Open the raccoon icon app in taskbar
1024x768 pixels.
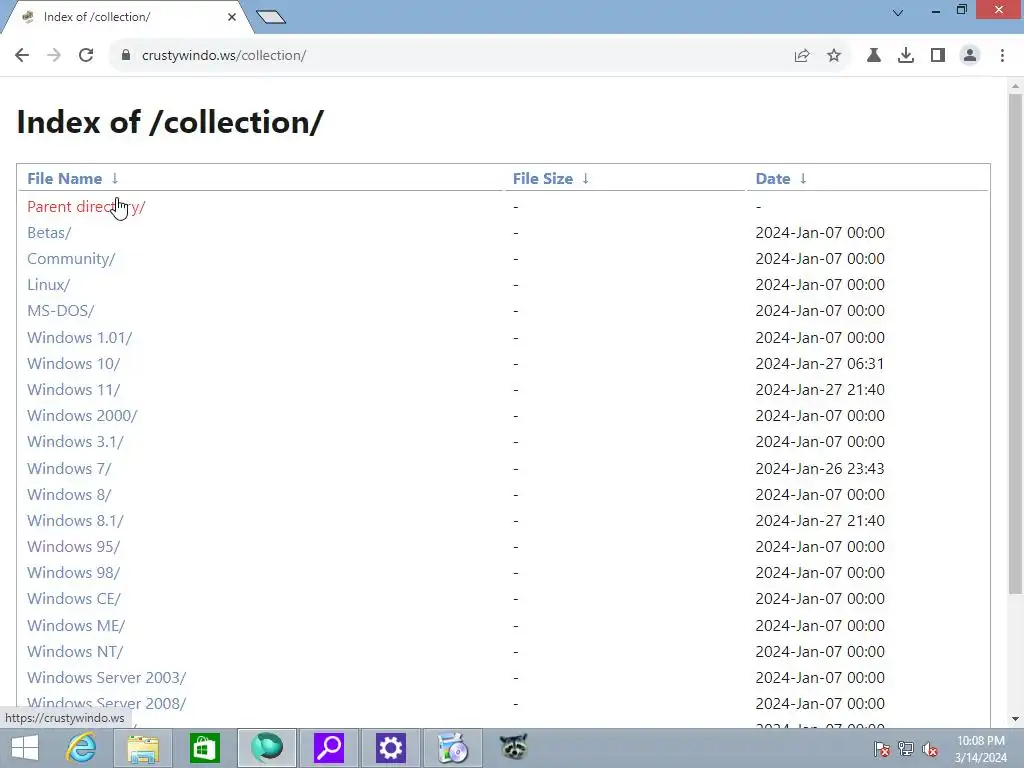[514, 748]
